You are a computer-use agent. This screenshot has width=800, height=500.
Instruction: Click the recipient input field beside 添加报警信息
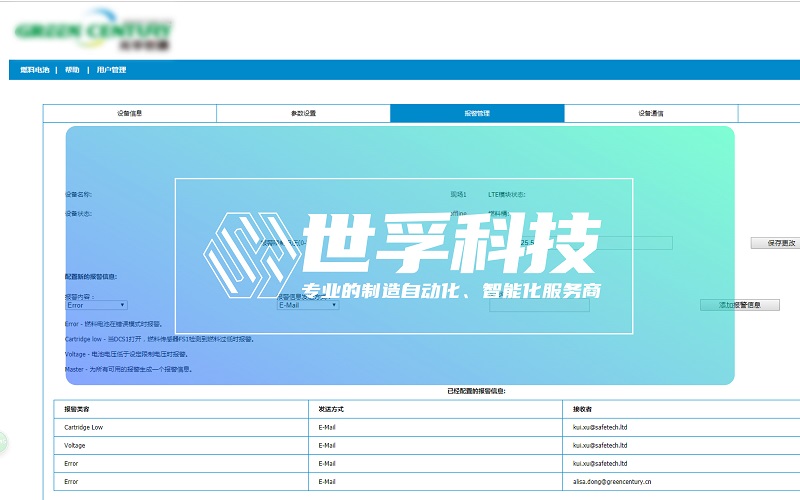click(540, 305)
